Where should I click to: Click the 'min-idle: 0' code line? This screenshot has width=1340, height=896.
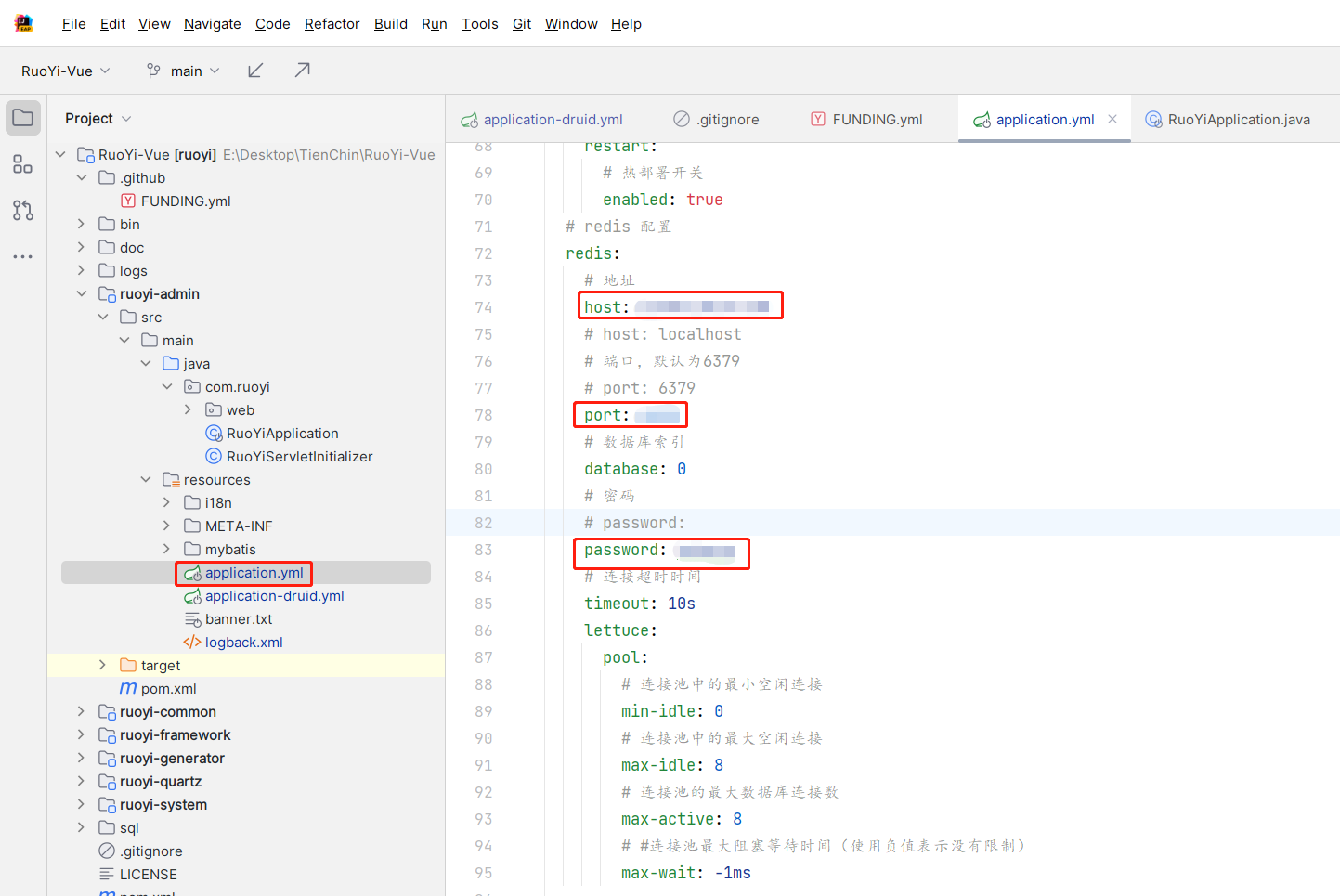point(672,711)
